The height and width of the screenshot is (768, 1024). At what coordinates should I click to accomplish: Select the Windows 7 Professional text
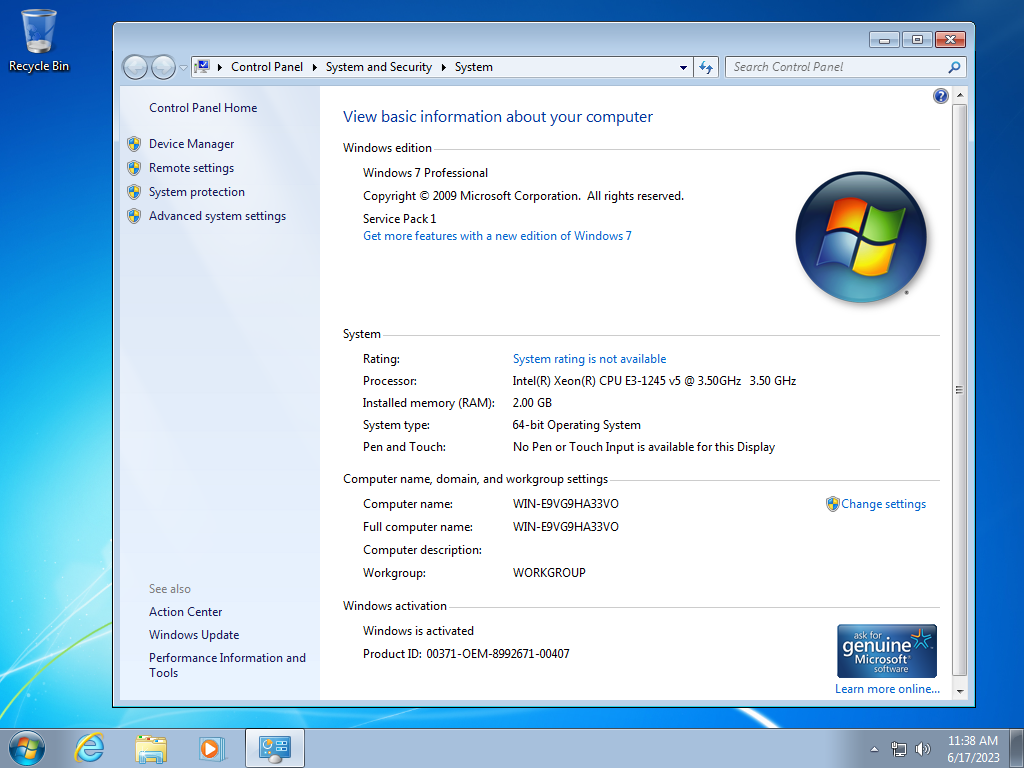click(x=425, y=173)
